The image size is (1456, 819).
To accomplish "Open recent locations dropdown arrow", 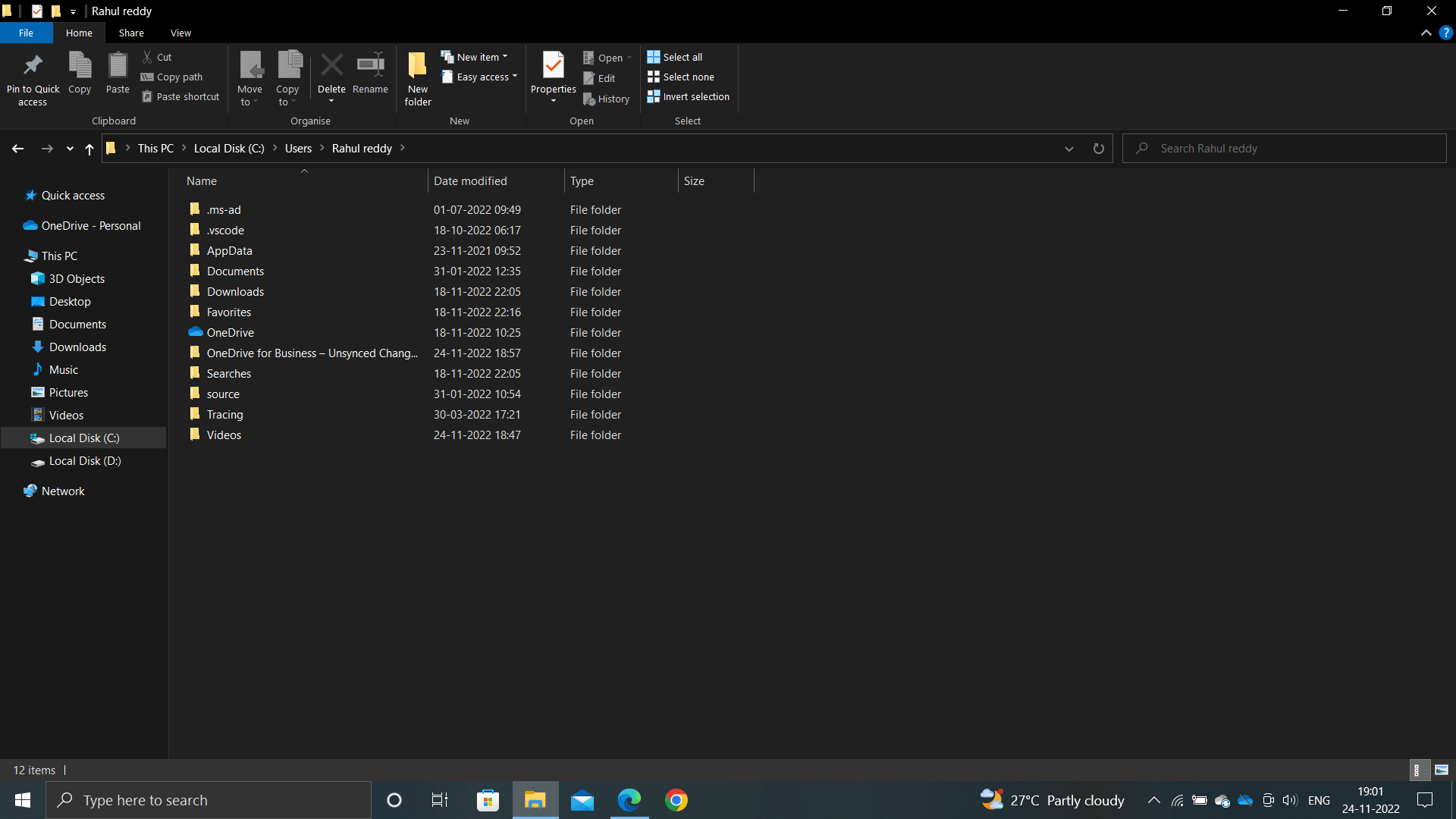I will pyautogui.click(x=70, y=149).
